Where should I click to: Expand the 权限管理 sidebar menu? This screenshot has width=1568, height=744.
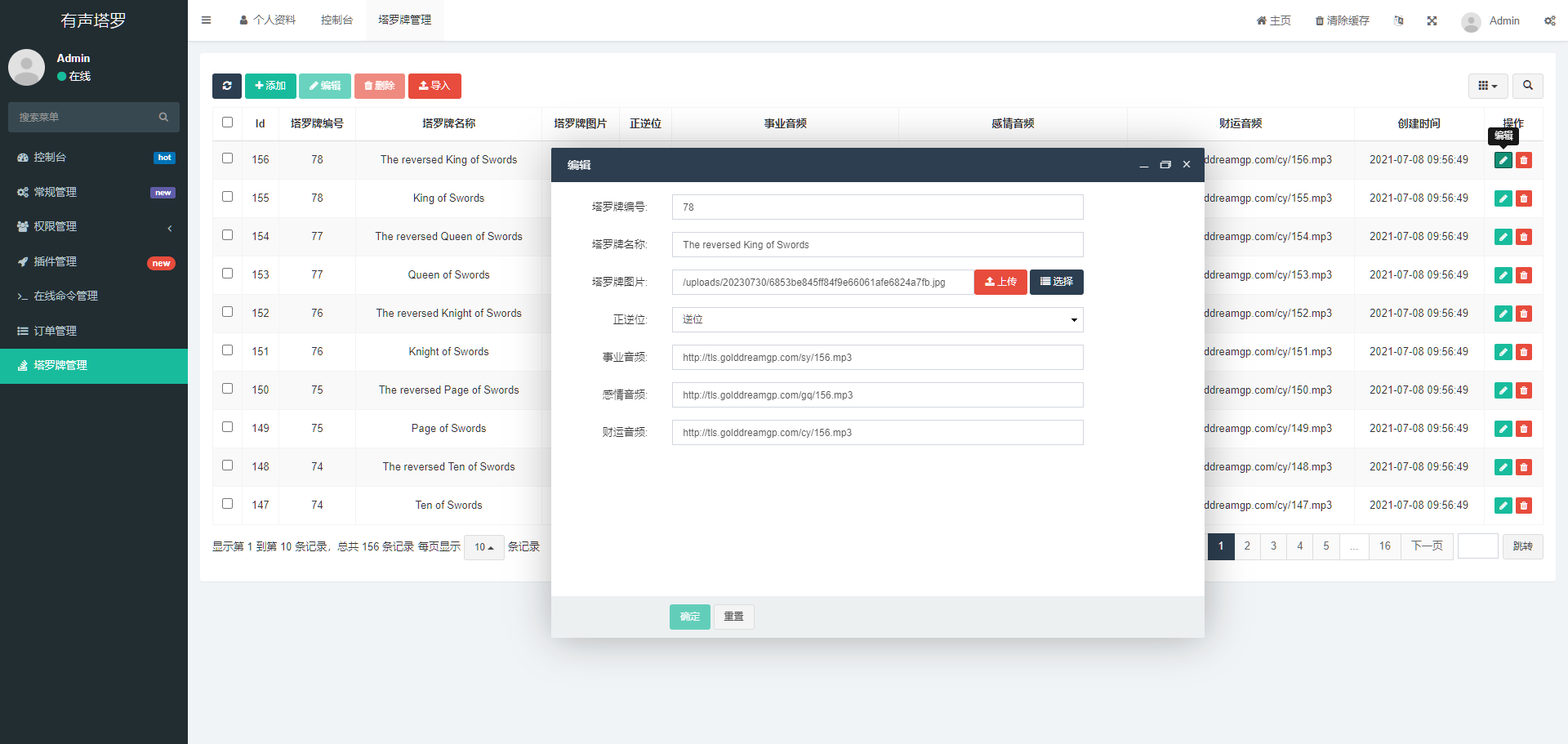94,227
